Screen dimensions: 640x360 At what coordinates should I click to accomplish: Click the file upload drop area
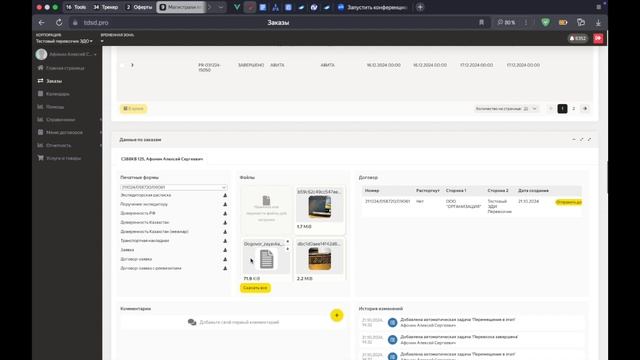[266, 210]
